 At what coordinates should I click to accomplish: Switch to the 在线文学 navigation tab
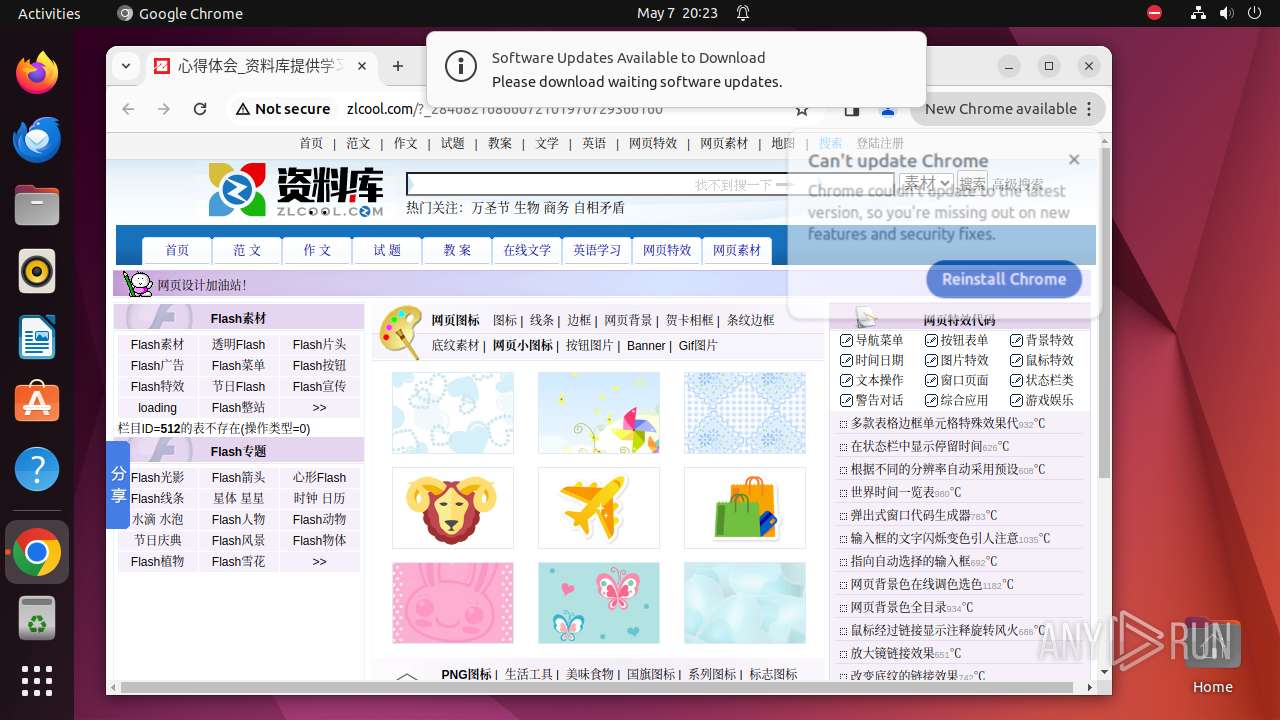[x=527, y=250]
